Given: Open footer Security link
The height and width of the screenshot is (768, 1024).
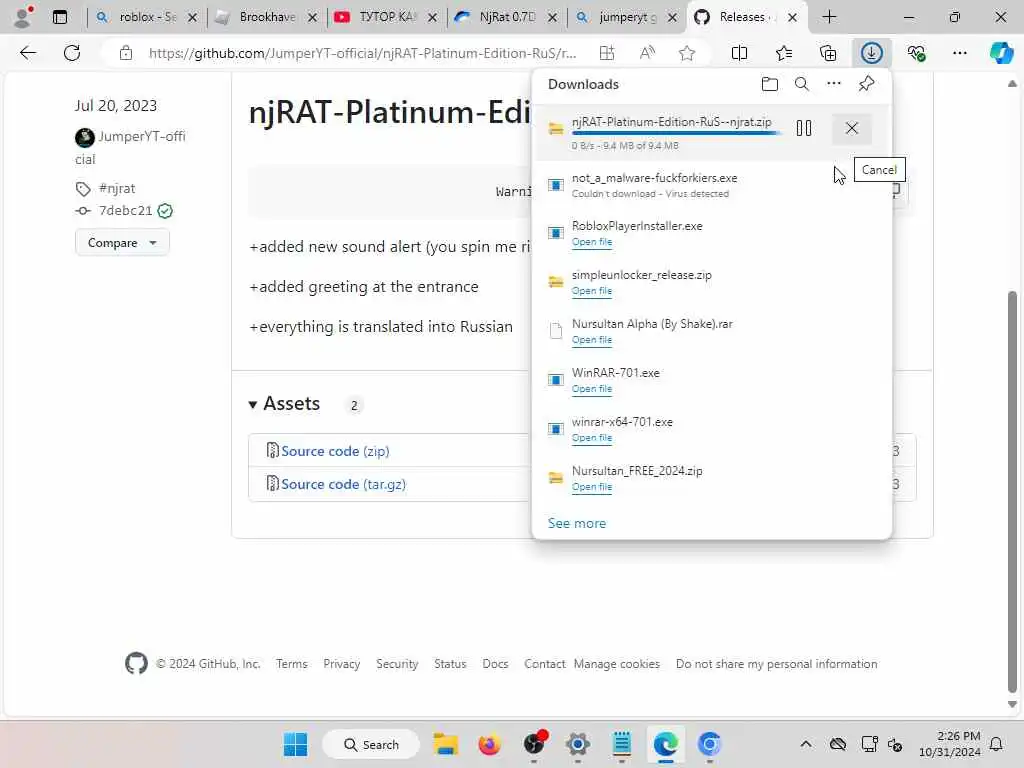Looking at the screenshot, I should click(397, 664).
